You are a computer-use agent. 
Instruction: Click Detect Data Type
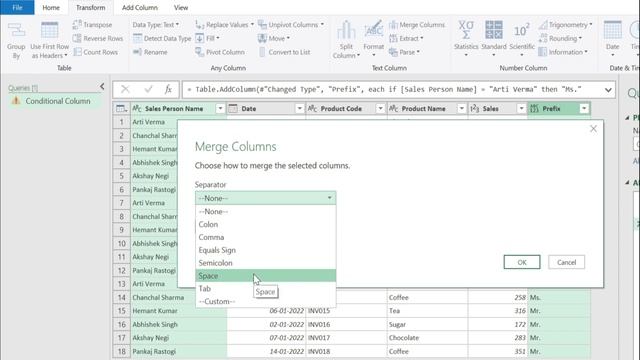[x=162, y=38]
